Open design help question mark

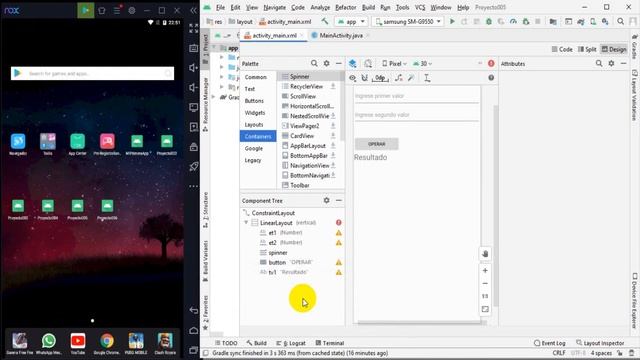[491, 78]
